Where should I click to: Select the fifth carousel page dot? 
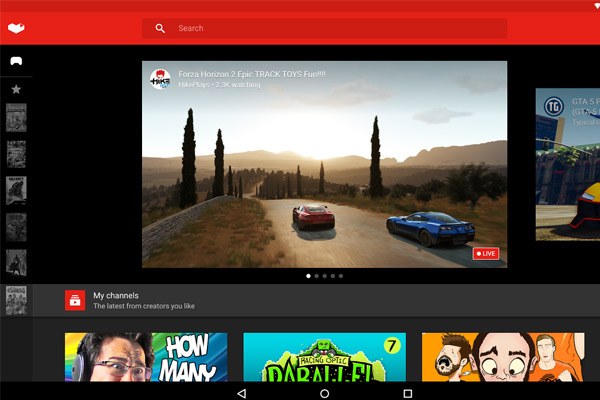341,276
